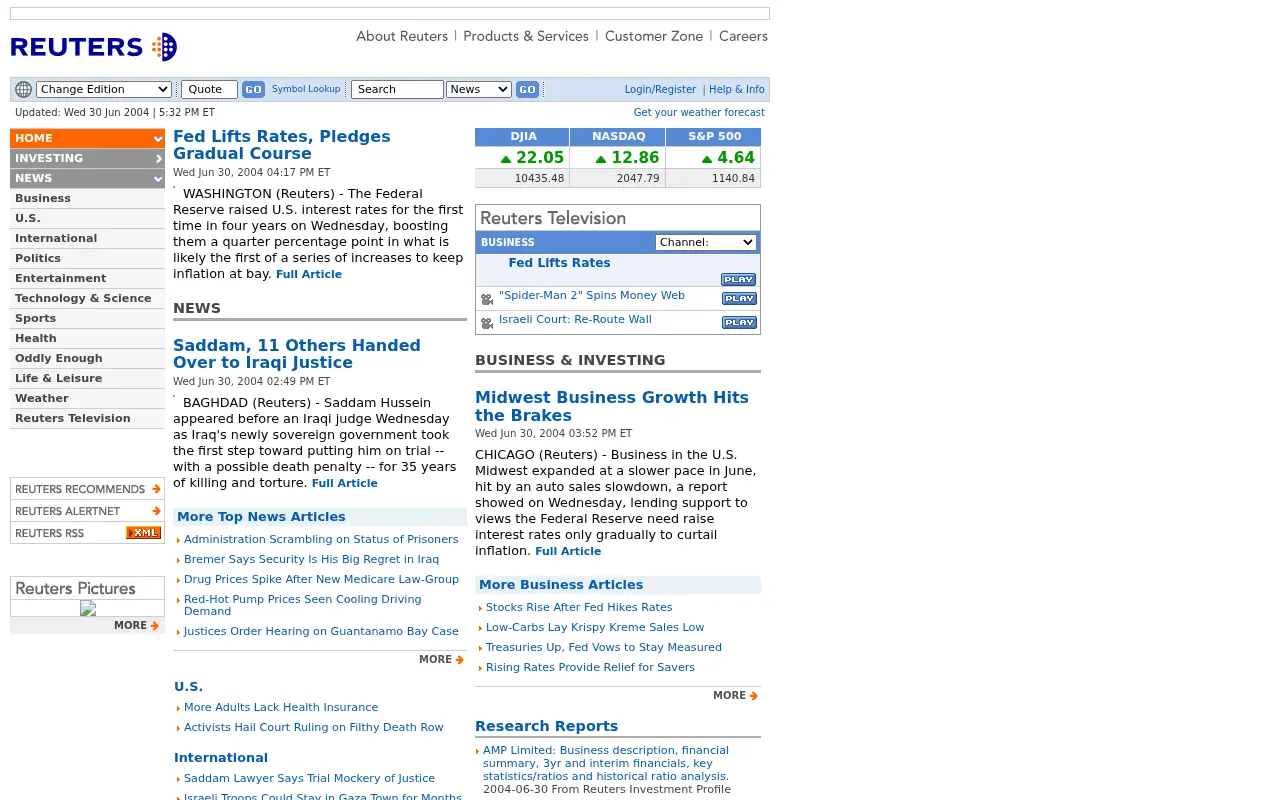The height and width of the screenshot is (800, 1280).
Task: Open the News search scope dropdown
Action: coord(479,90)
